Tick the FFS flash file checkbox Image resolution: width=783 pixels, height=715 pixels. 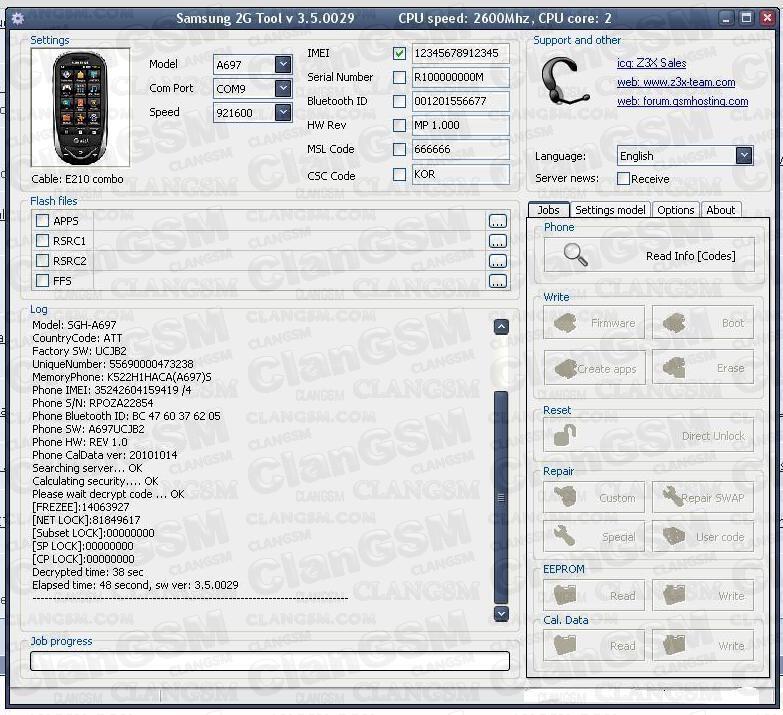click(42, 281)
